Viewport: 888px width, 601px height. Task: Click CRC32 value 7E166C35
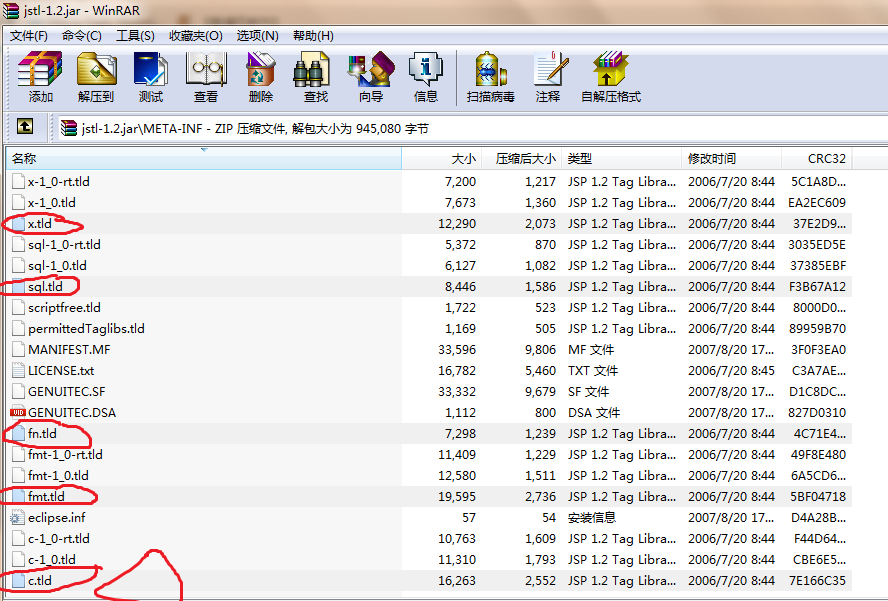click(817, 580)
